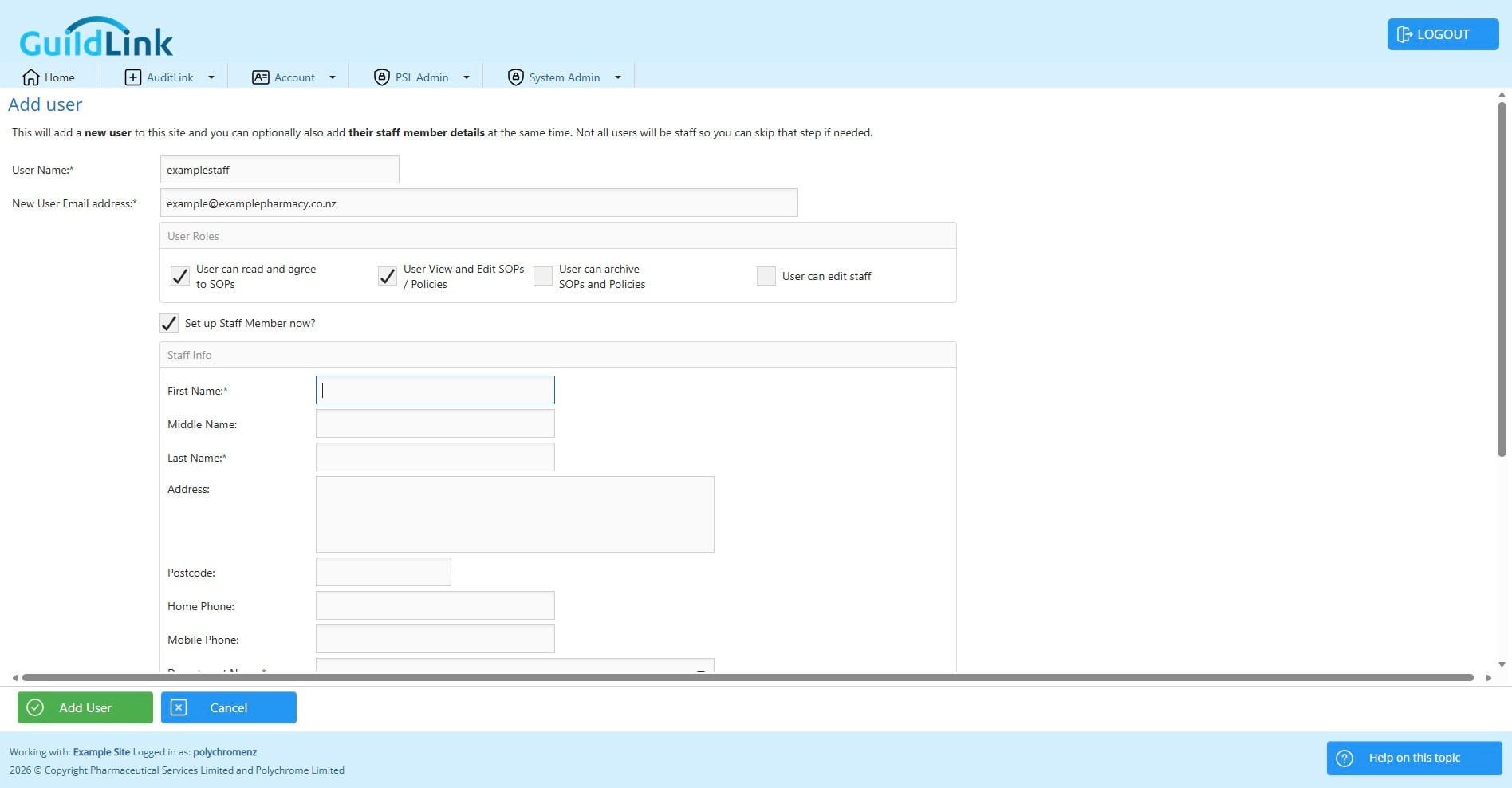Uncheck User can read and agree to SOPs
The image size is (1512, 788).
(180, 276)
